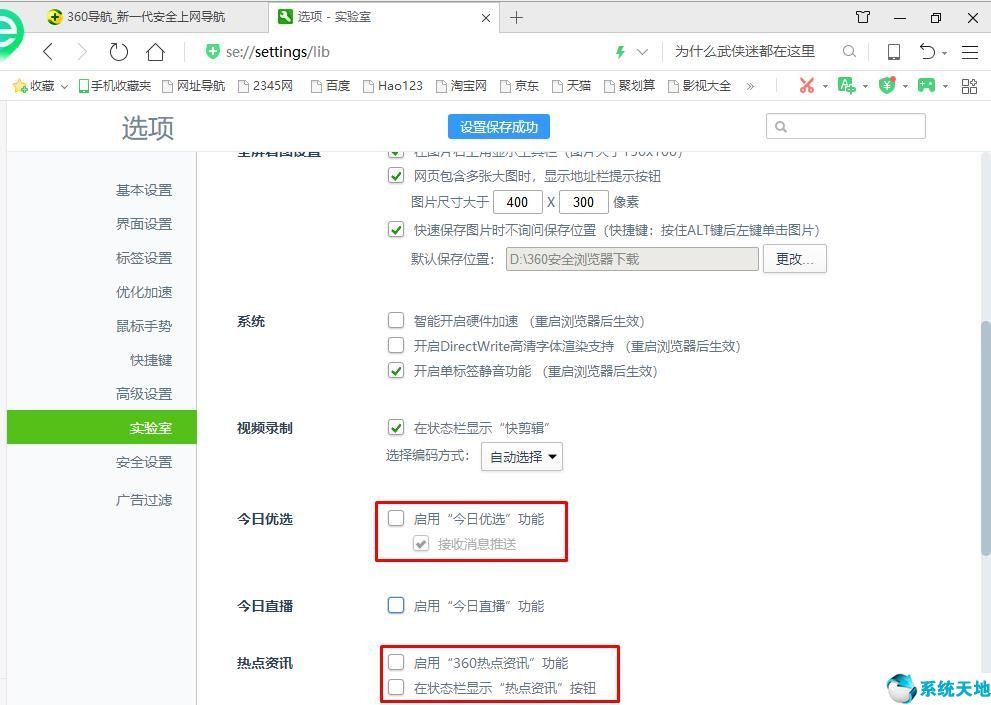Screen dimensions: 991x705
Task: Open the 自动选择 encoding dropdown
Action: 521,456
